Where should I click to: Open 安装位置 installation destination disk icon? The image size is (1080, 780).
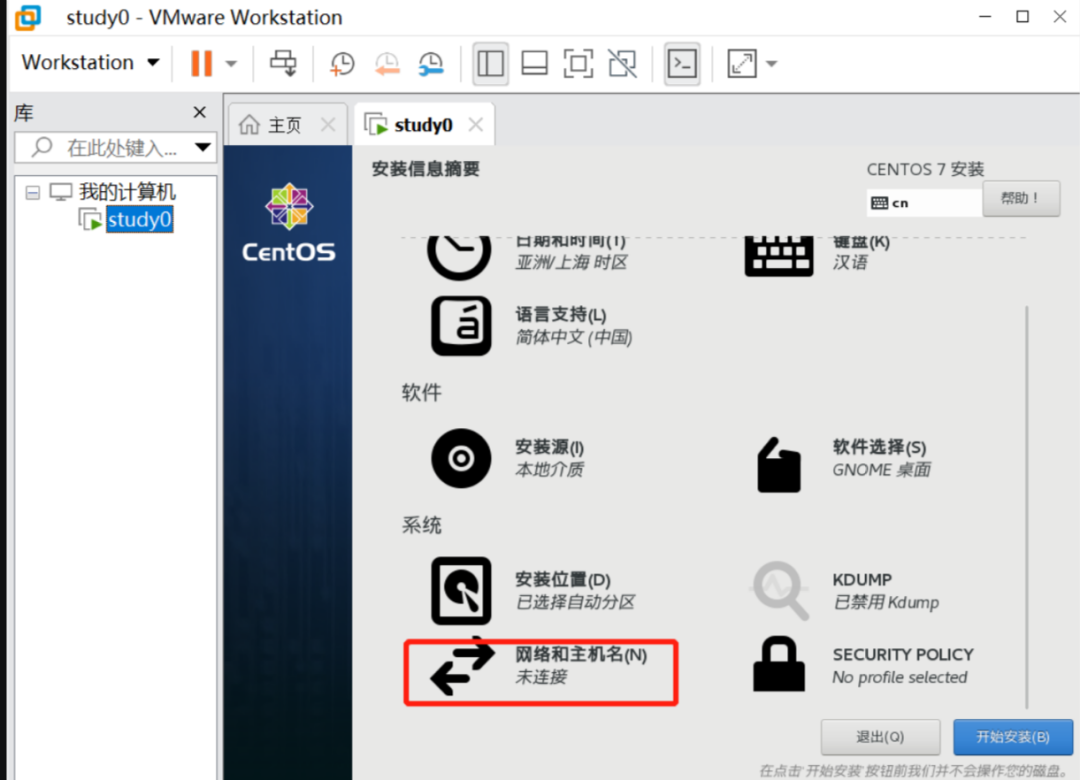tap(461, 591)
